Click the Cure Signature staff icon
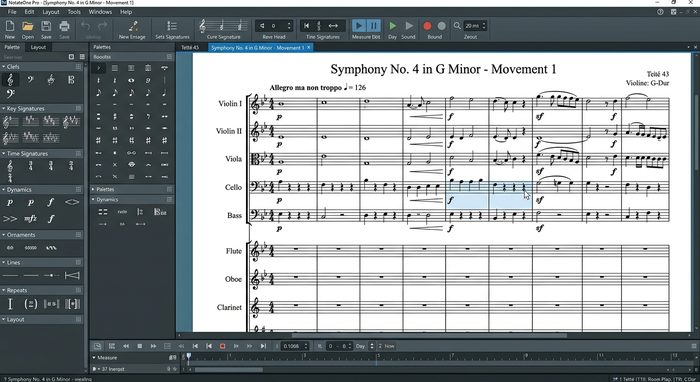 (x=223, y=26)
